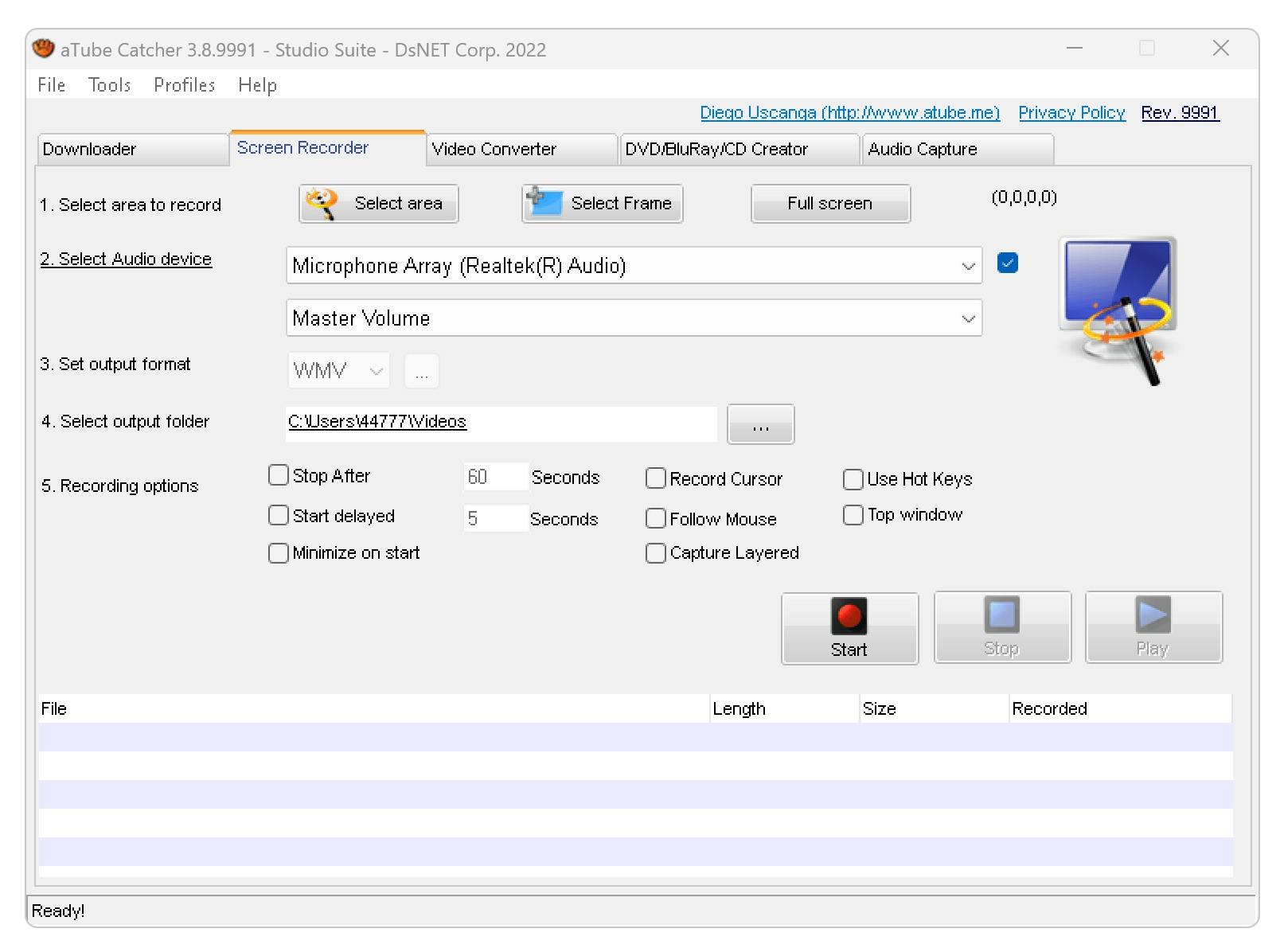Enable Record Cursor checkbox
This screenshot has height=952, width=1280.
656,478
